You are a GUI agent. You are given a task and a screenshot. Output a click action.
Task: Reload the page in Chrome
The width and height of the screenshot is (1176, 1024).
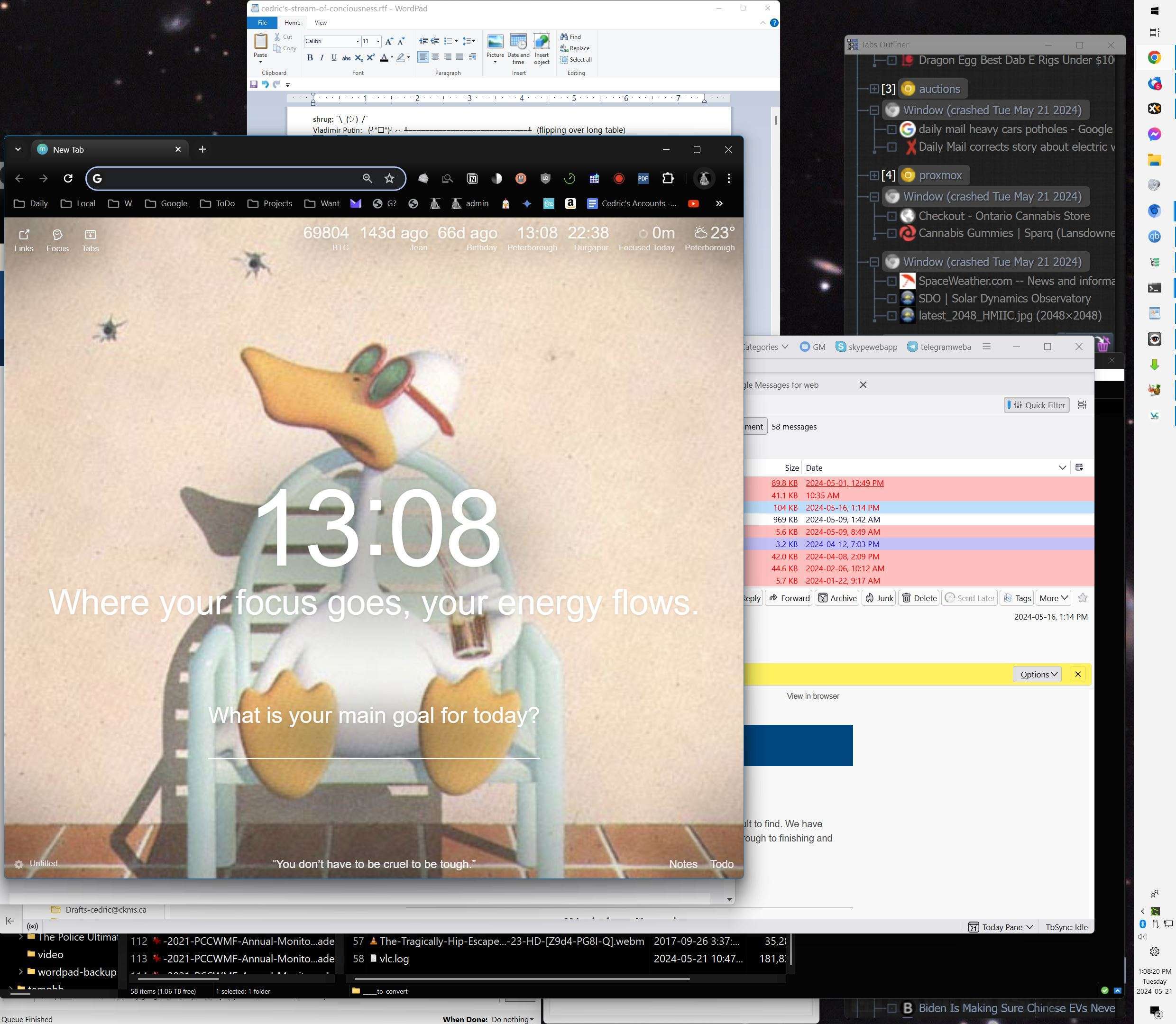click(68, 179)
